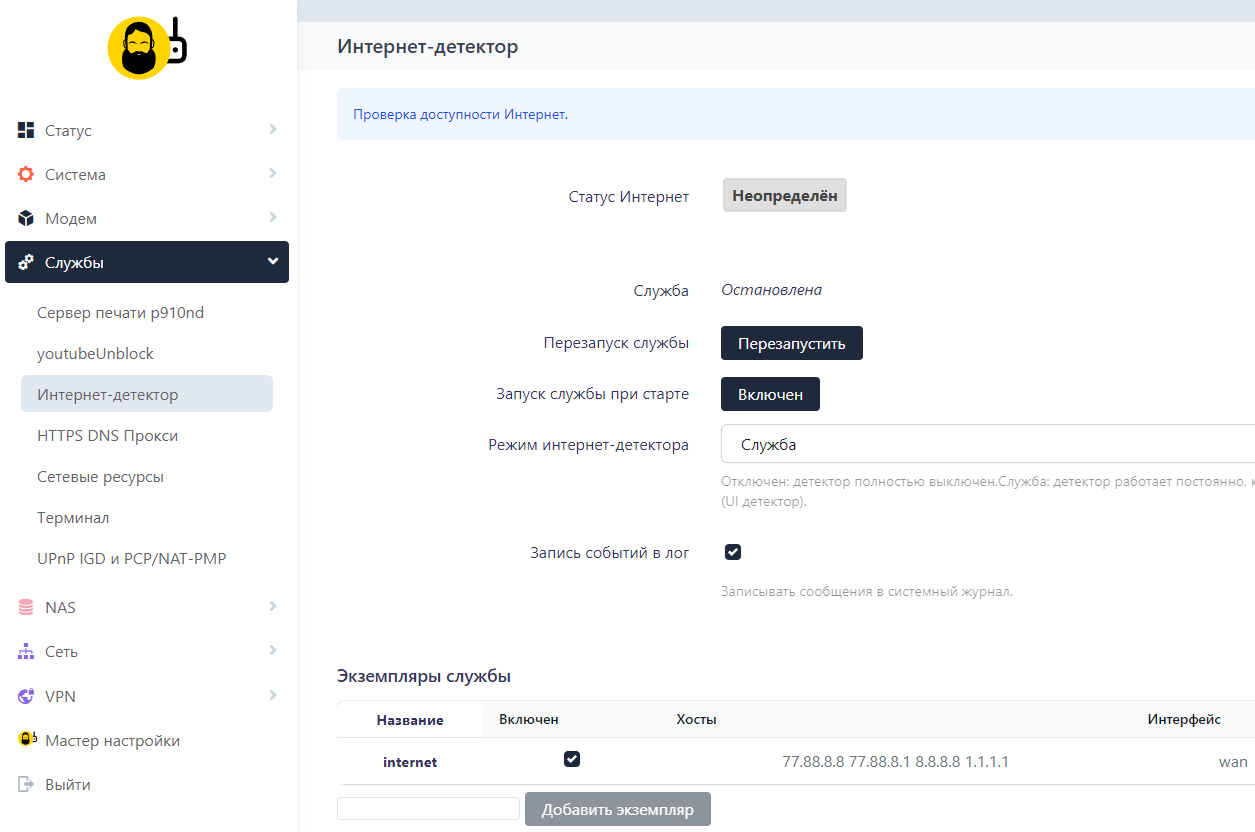Click the Система gear icon
The height and width of the screenshot is (832, 1255).
(x=26, y=174)
